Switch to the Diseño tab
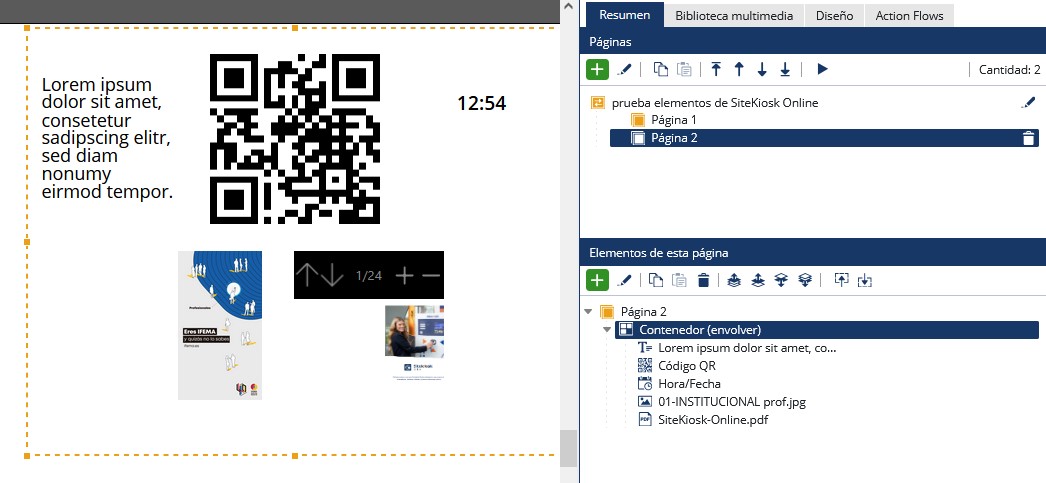Viewport: 1046px width, 483px height. pos(833,15)
